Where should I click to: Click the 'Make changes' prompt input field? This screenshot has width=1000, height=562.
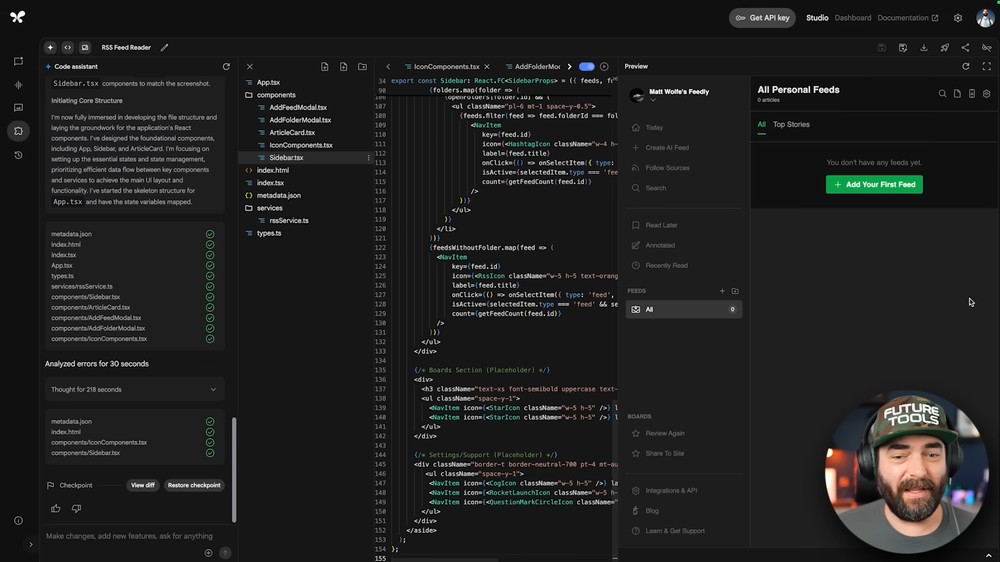click(x=129, y=536)
